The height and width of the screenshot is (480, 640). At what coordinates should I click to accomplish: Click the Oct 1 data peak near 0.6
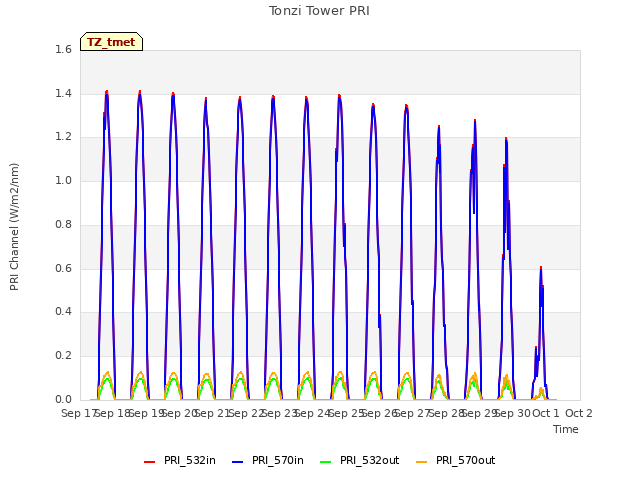541,268
